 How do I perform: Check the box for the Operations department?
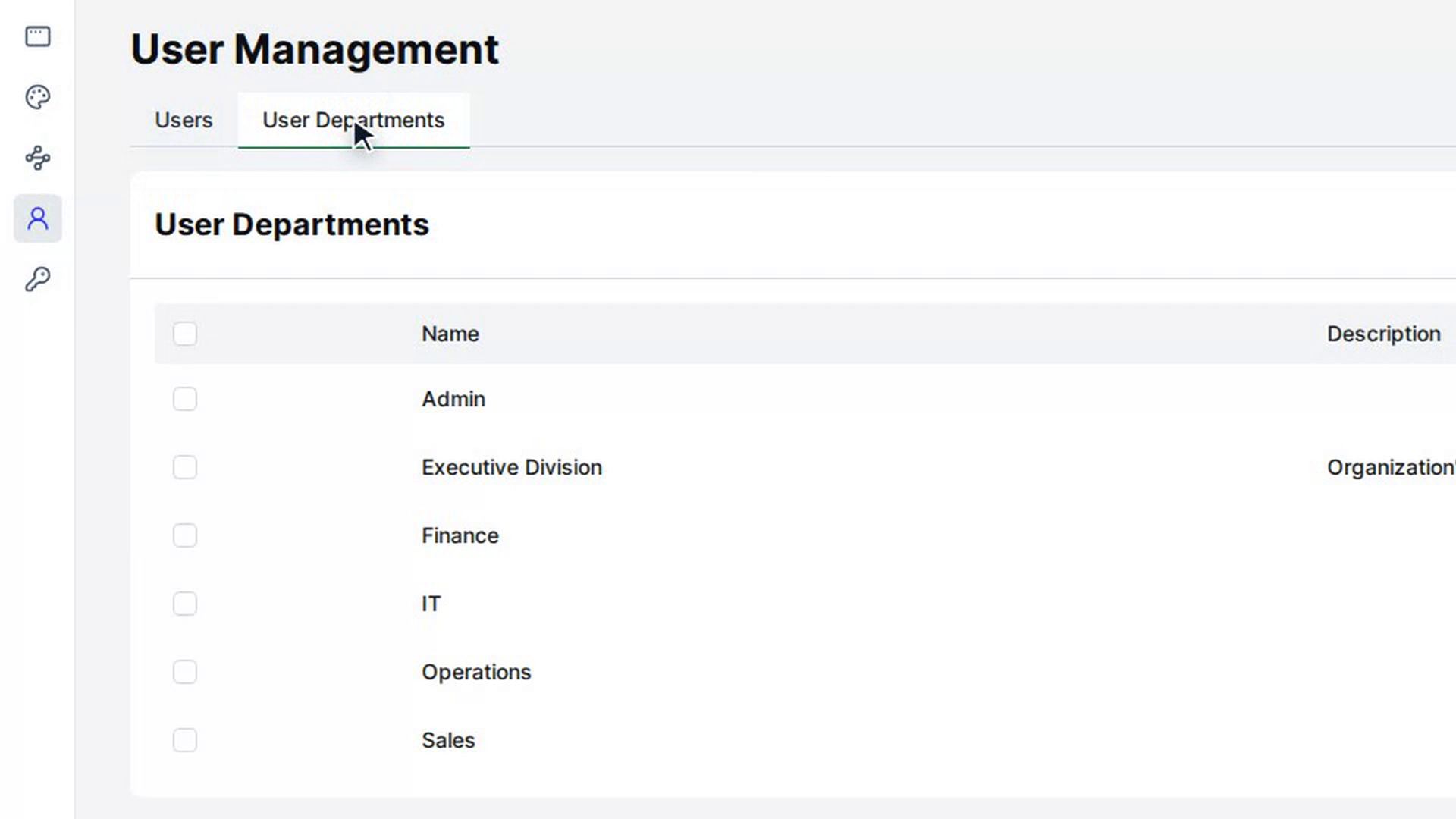(x=185, y=672)
